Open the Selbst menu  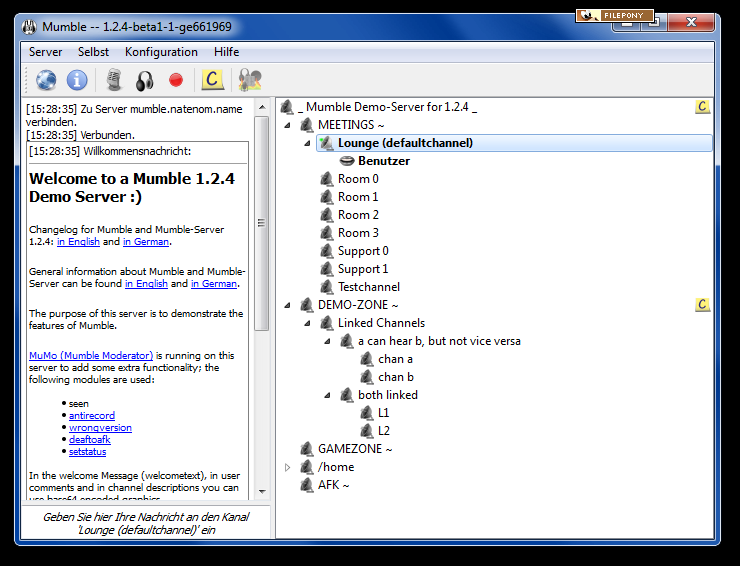pyautogui.click(x=93, y=52)
